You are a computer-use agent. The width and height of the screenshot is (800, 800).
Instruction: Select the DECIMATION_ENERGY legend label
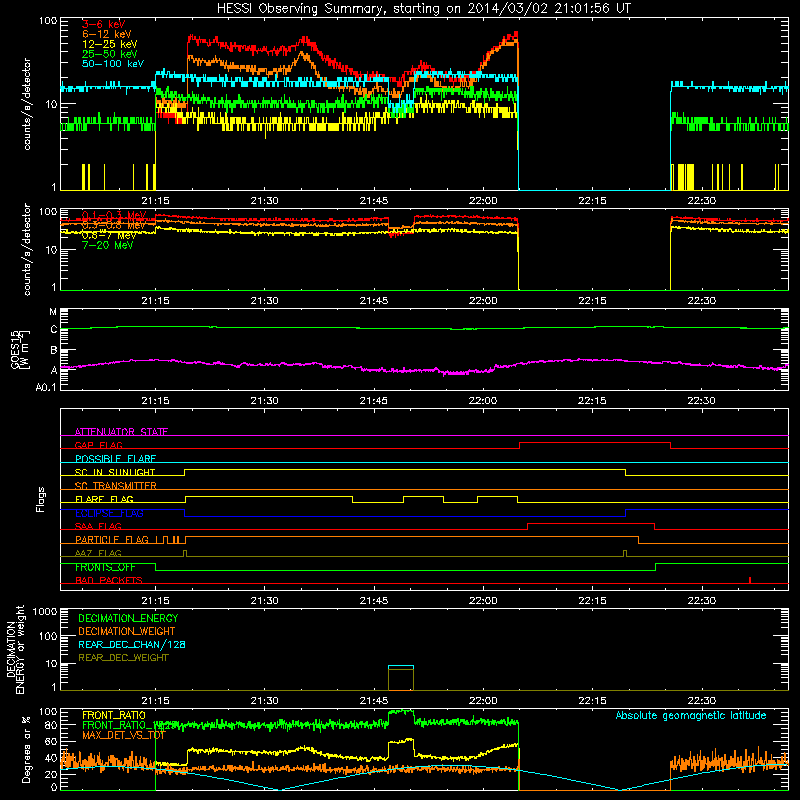pos(128,618)
